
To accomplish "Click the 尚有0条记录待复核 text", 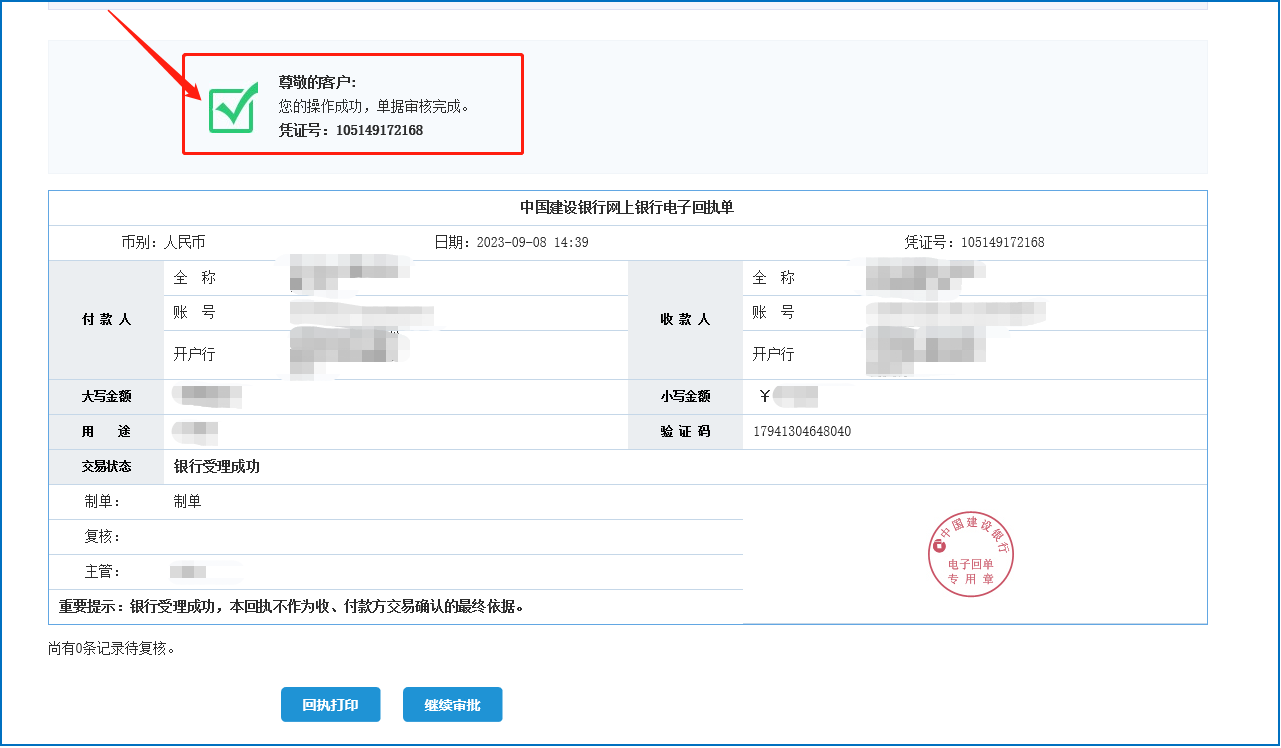I will [x=112, y=648].
